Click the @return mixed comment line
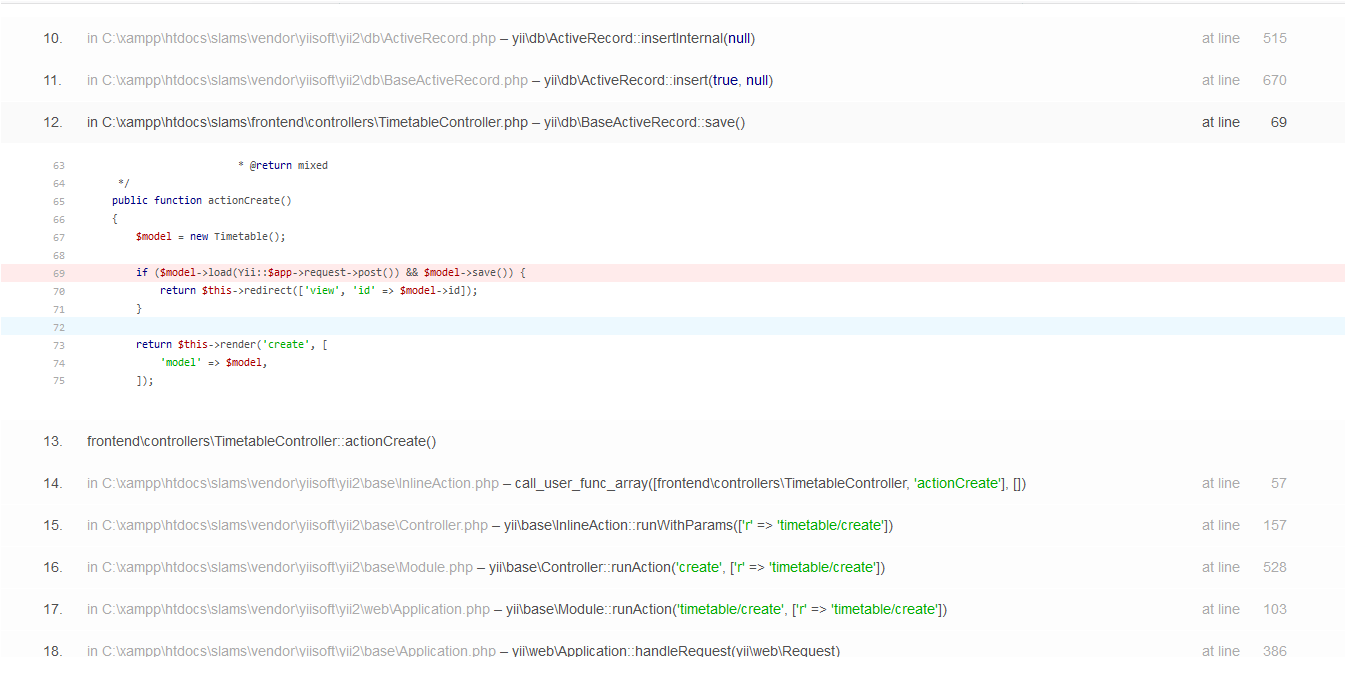 tap(283, 165)
